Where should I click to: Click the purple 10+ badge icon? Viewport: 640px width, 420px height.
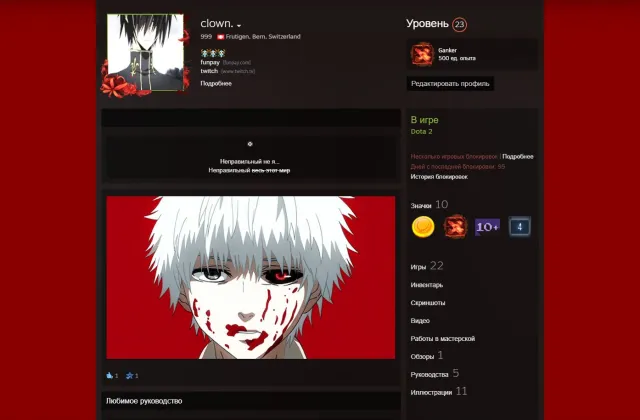(487, 227)
